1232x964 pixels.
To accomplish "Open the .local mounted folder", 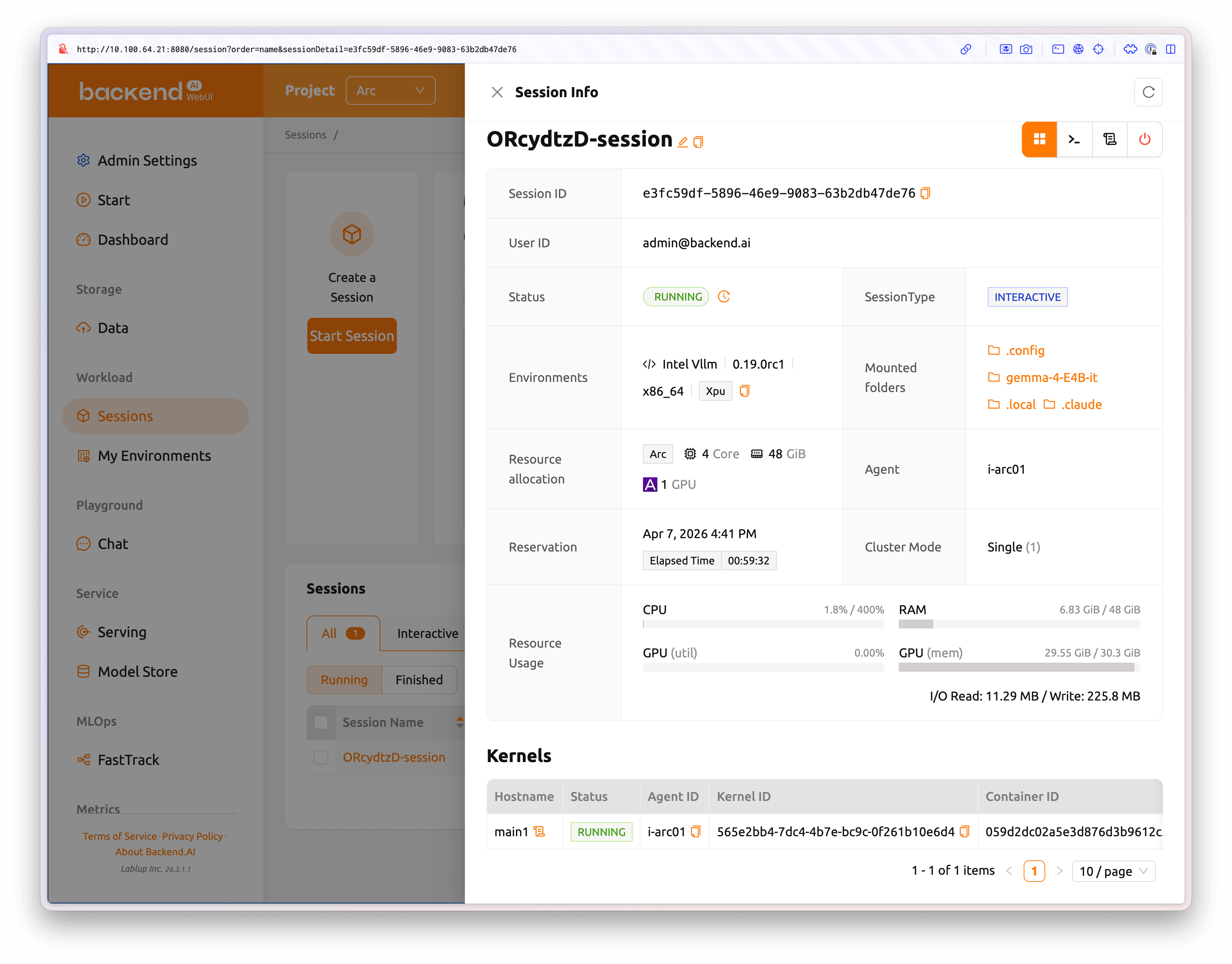I will coord(1011,405).
